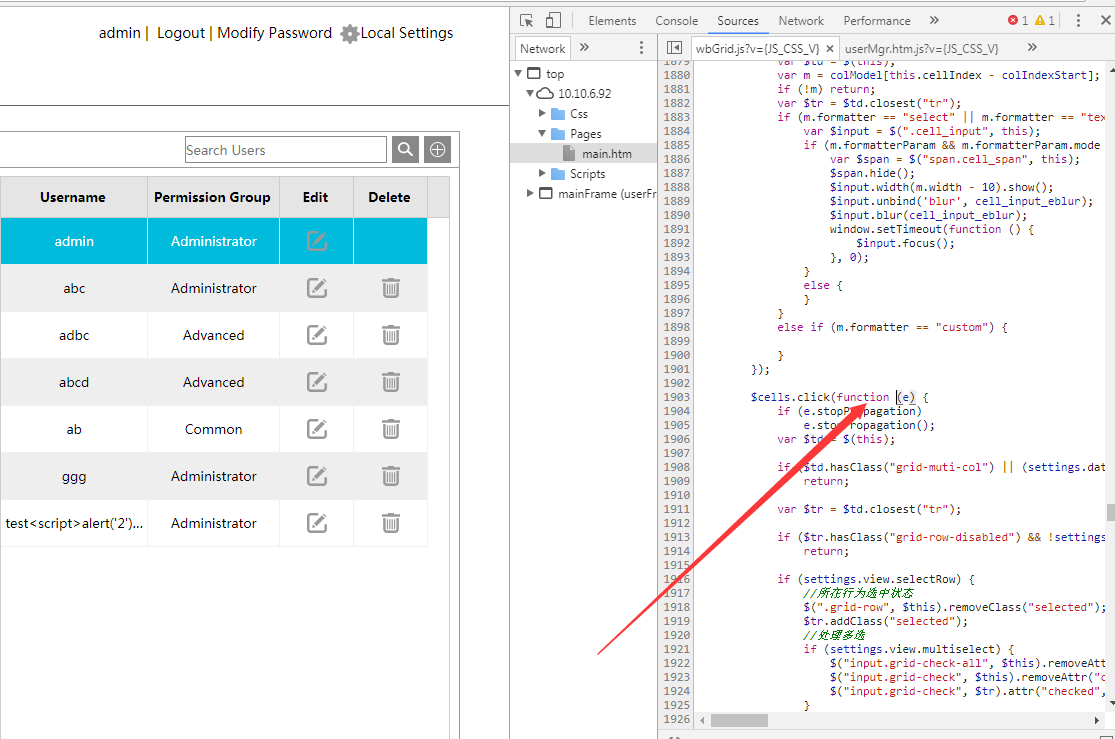The image size is (1115, 739).
Task: Click in the Search Users field
Action: [x=285, y=150]
